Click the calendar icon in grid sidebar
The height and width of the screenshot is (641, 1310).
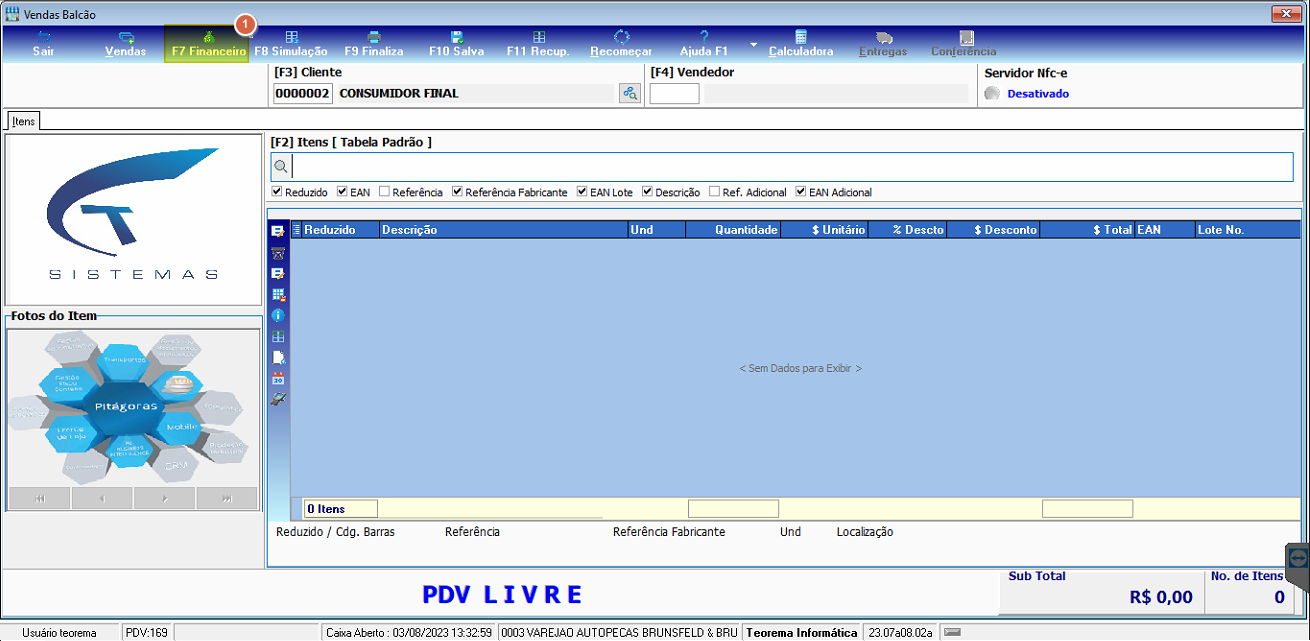[278, 379]
